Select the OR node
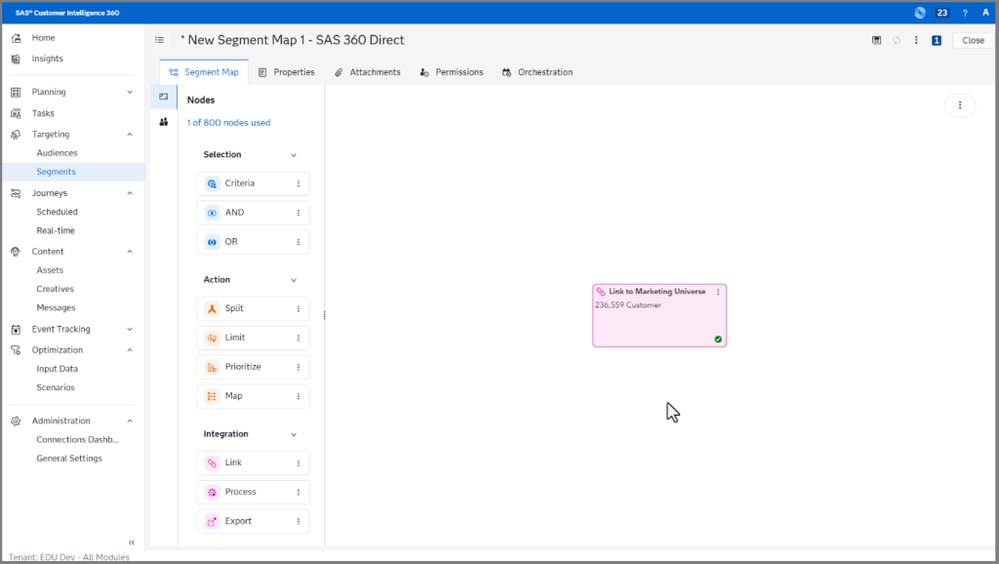This screenshot has width=999, height=564. (x=253, y=242)
